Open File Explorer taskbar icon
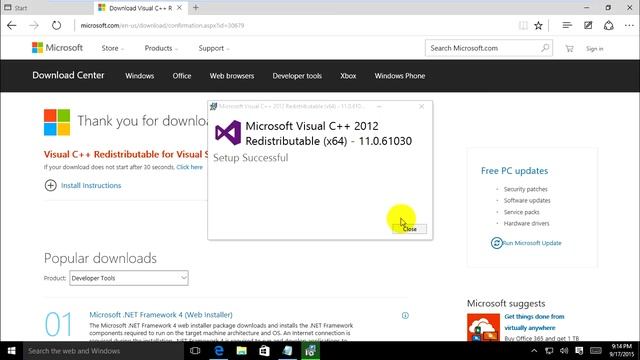 (x=242, y=351)
